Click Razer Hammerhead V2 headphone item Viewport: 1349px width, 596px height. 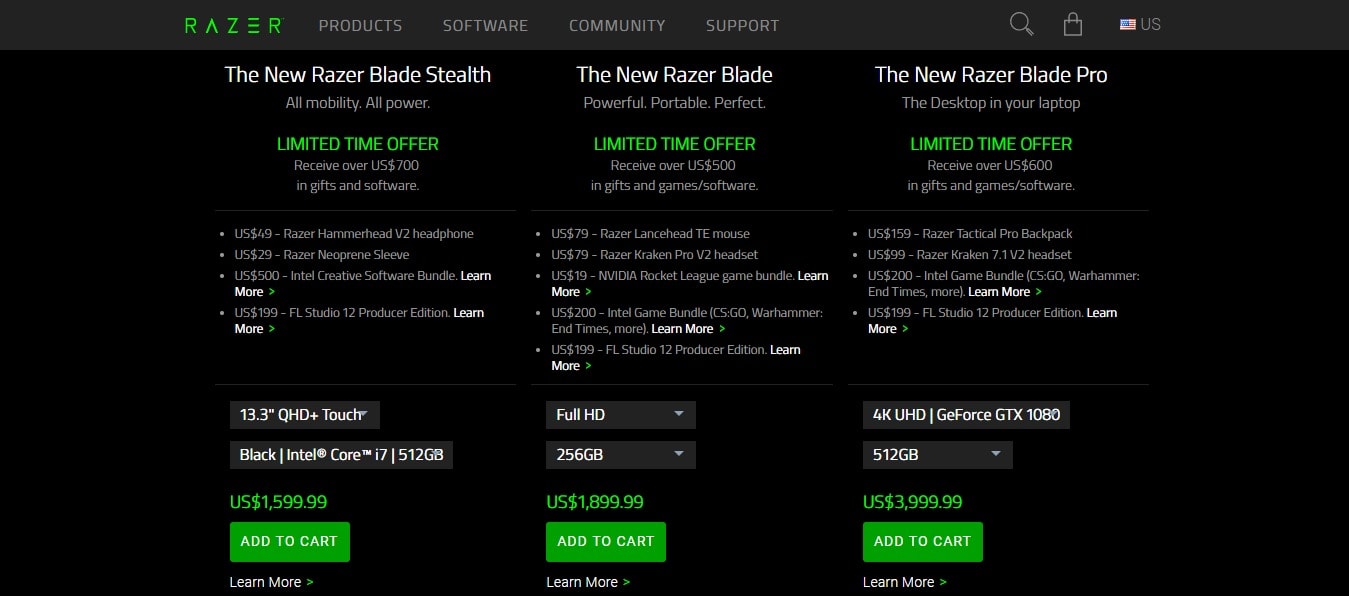[354, 234]
